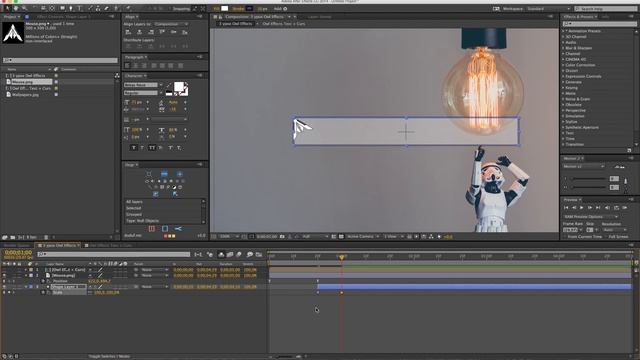Click Add button in shape toolbar

(x=280, y=9)
